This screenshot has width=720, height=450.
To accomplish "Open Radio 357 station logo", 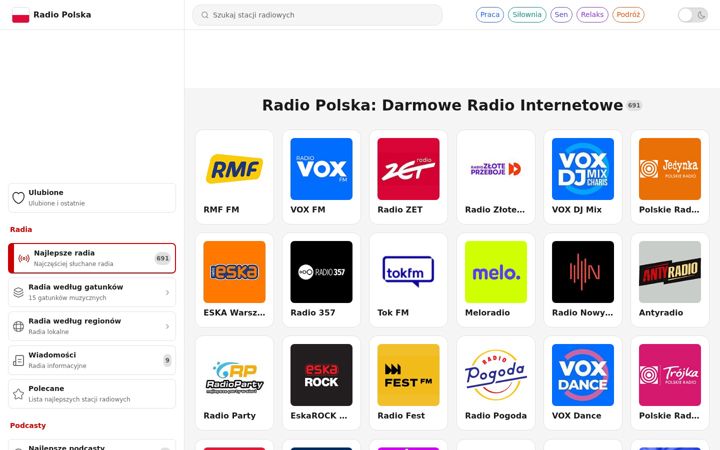I will point(321,272).
